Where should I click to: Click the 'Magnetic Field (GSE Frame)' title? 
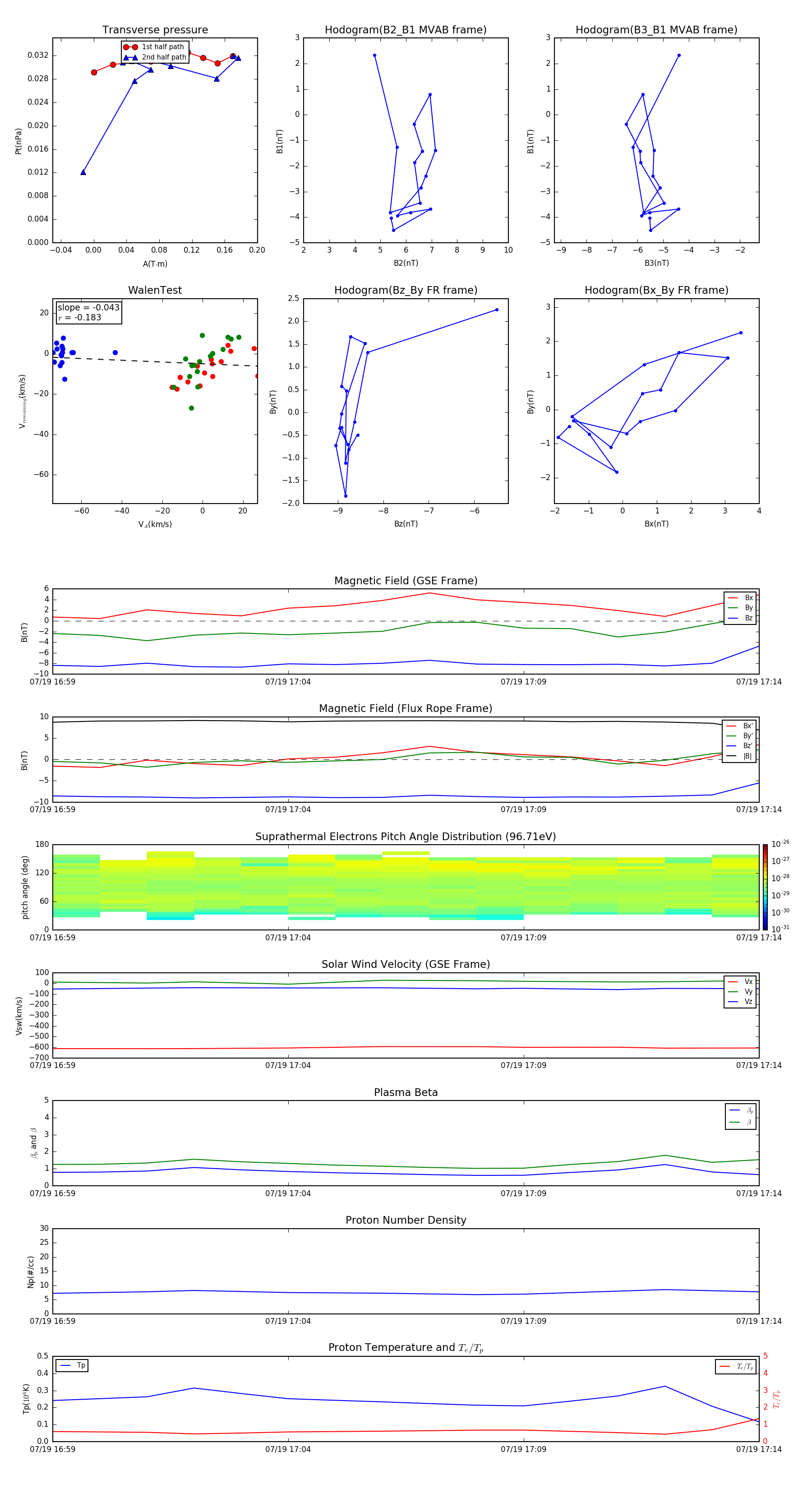pyautogui.click(x=406, y=581)
